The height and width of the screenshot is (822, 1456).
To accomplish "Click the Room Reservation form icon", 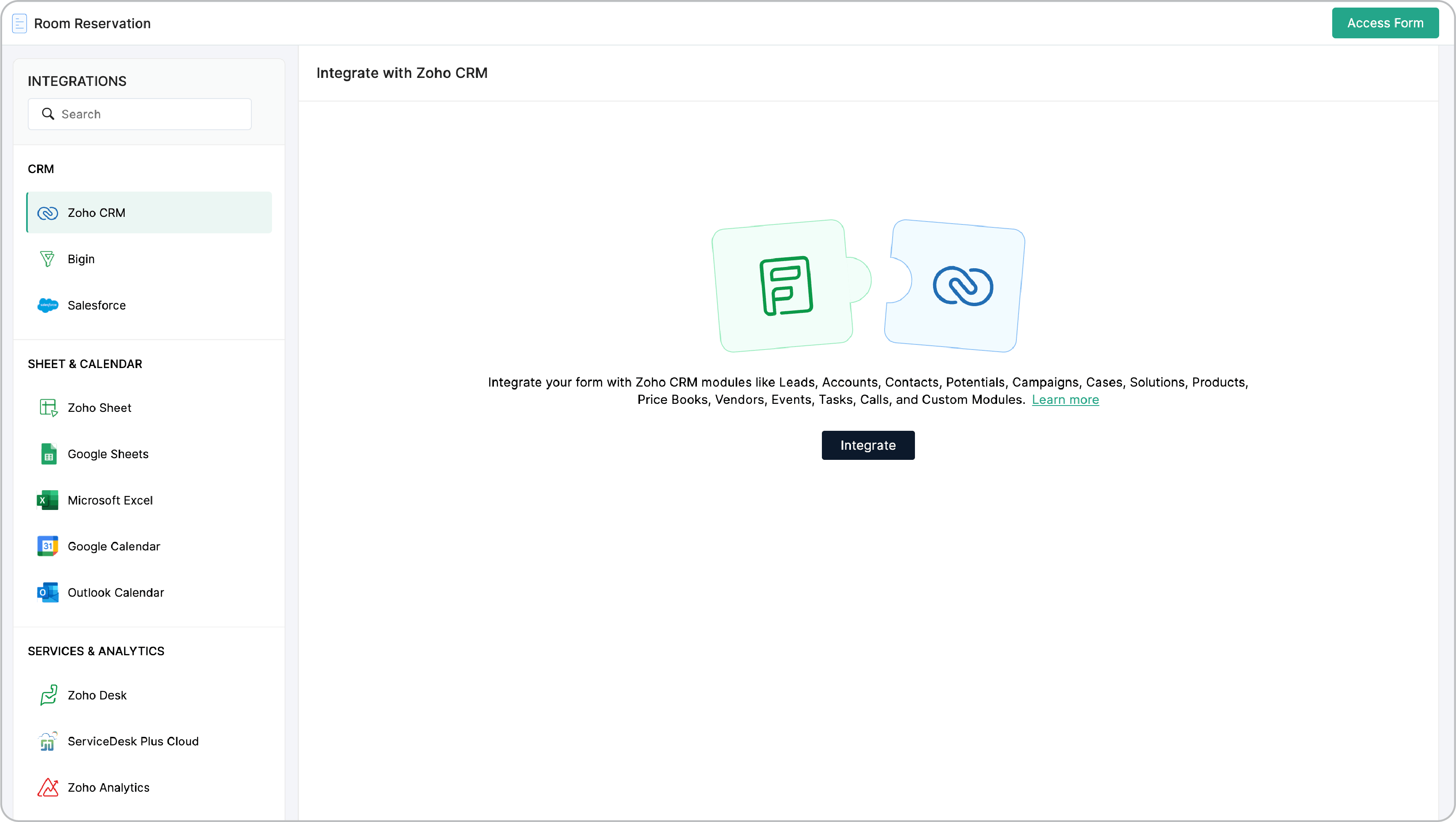I will 20,24.
